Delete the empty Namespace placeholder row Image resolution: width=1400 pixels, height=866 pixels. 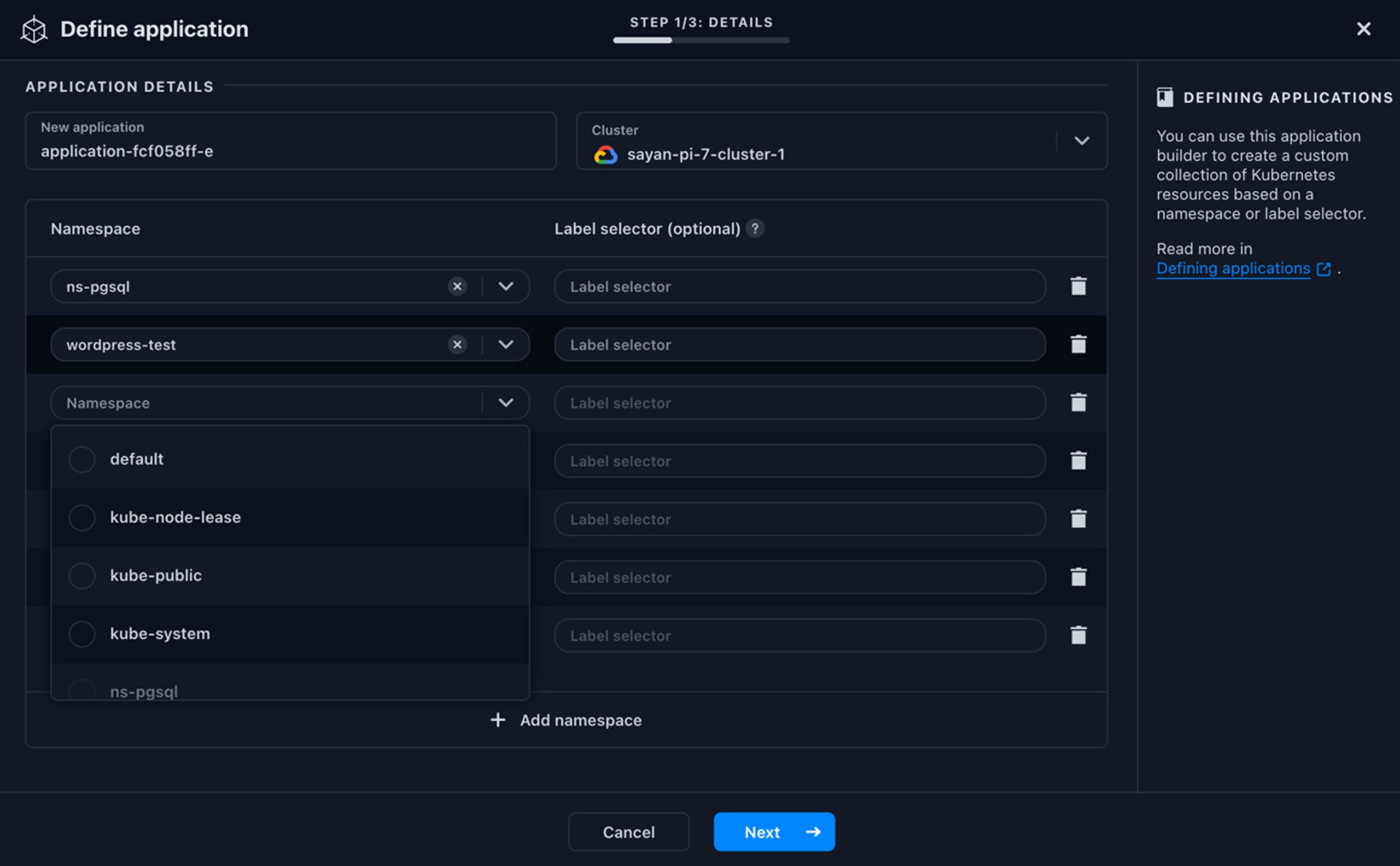pos(1078,402)
